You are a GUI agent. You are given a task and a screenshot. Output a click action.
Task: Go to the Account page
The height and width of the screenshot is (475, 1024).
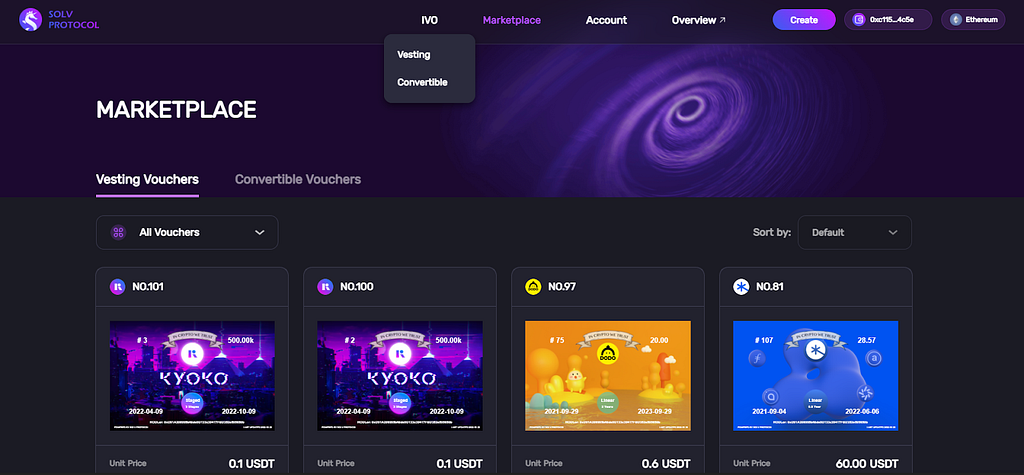pyautogui.click(x=606, y=20)
